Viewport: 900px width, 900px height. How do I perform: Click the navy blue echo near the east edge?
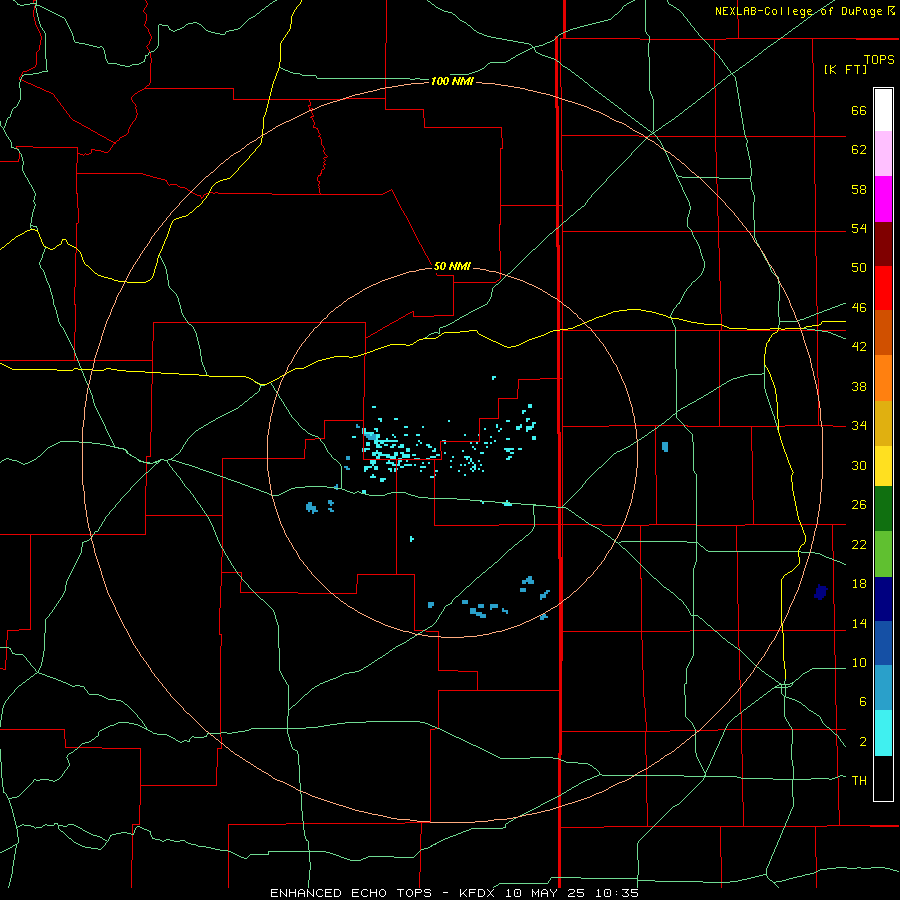820,592
